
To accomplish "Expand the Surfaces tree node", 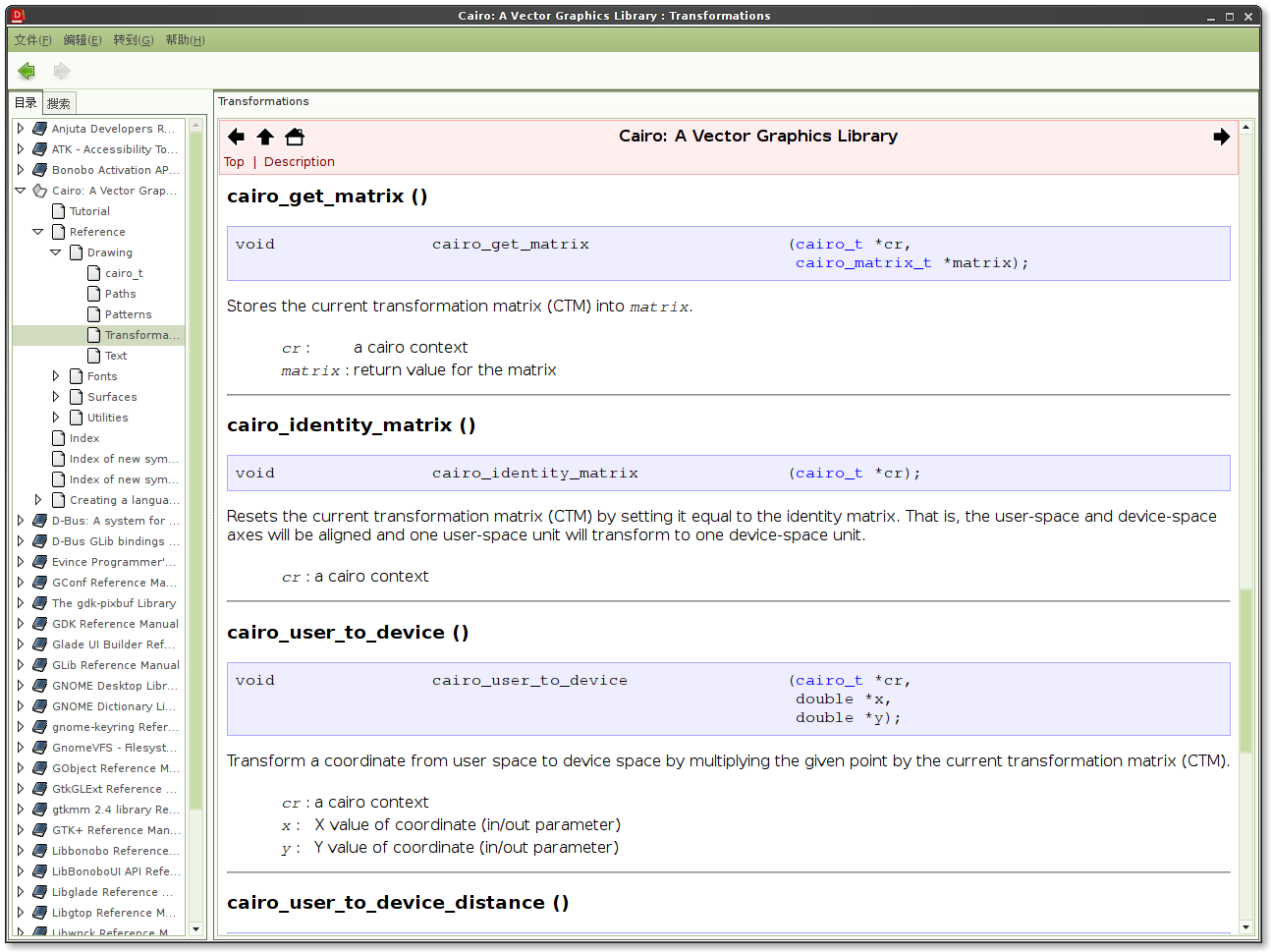I will coord(56,397).
